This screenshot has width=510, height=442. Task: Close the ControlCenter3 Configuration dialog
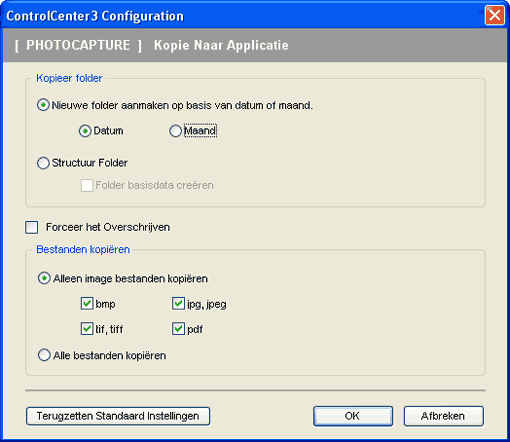point(494,15)
